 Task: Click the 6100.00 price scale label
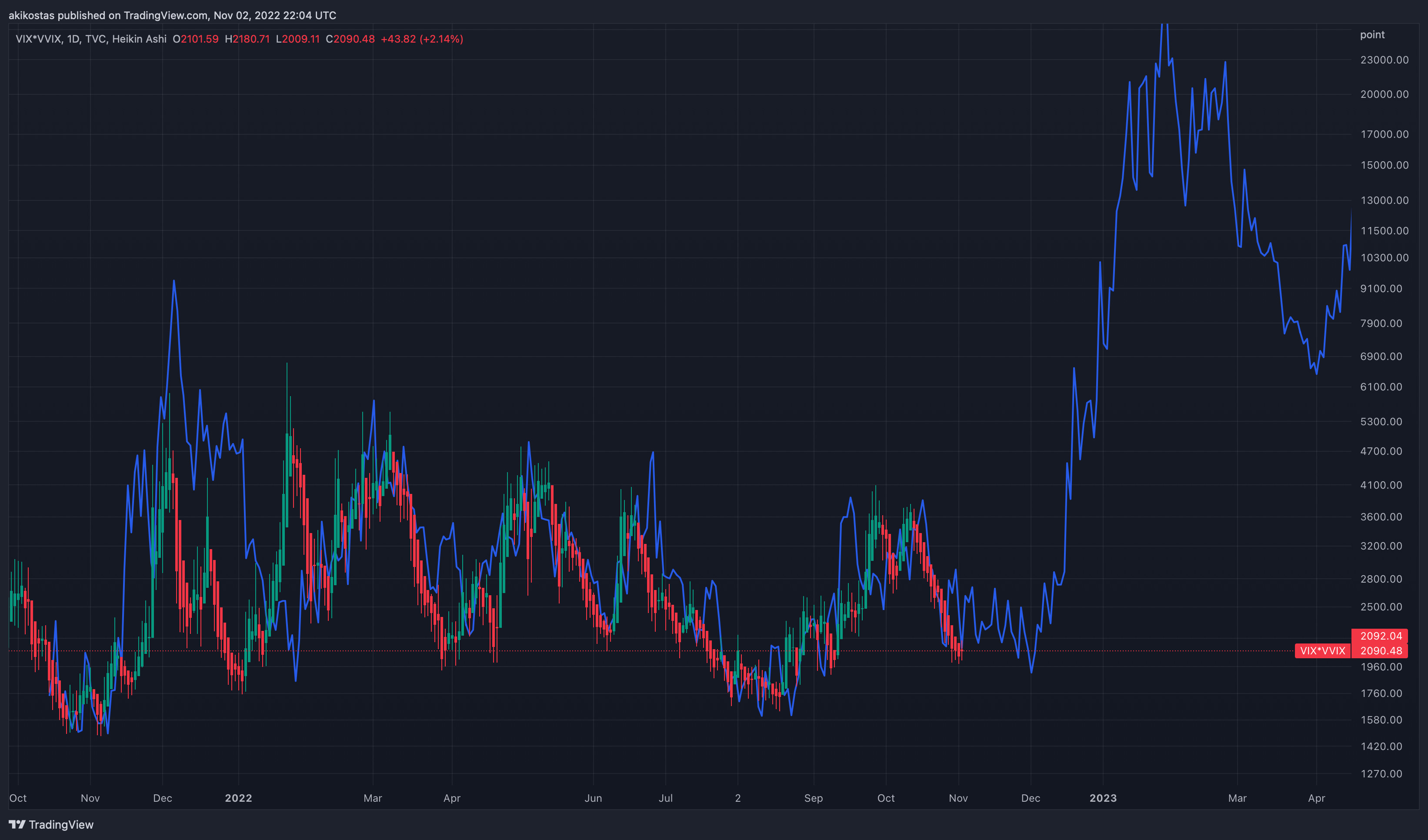coord(1381,387)
